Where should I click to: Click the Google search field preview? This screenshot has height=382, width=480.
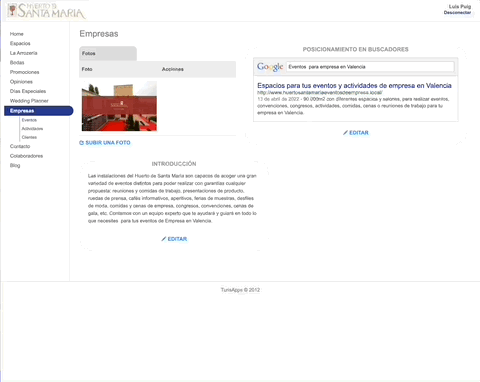click(x=370, y=67)
